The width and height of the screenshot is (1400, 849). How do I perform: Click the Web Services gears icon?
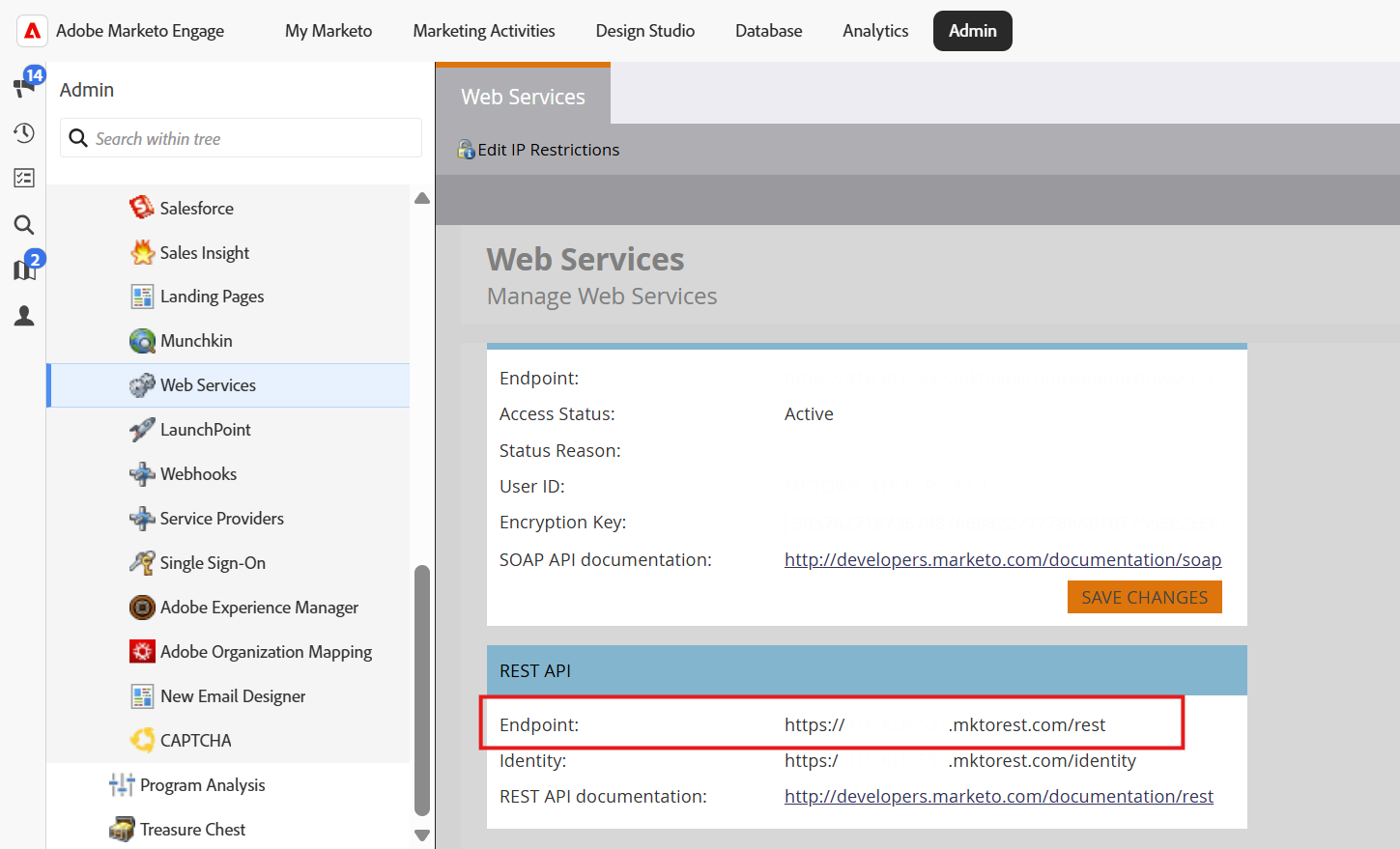tap(142, 385)
